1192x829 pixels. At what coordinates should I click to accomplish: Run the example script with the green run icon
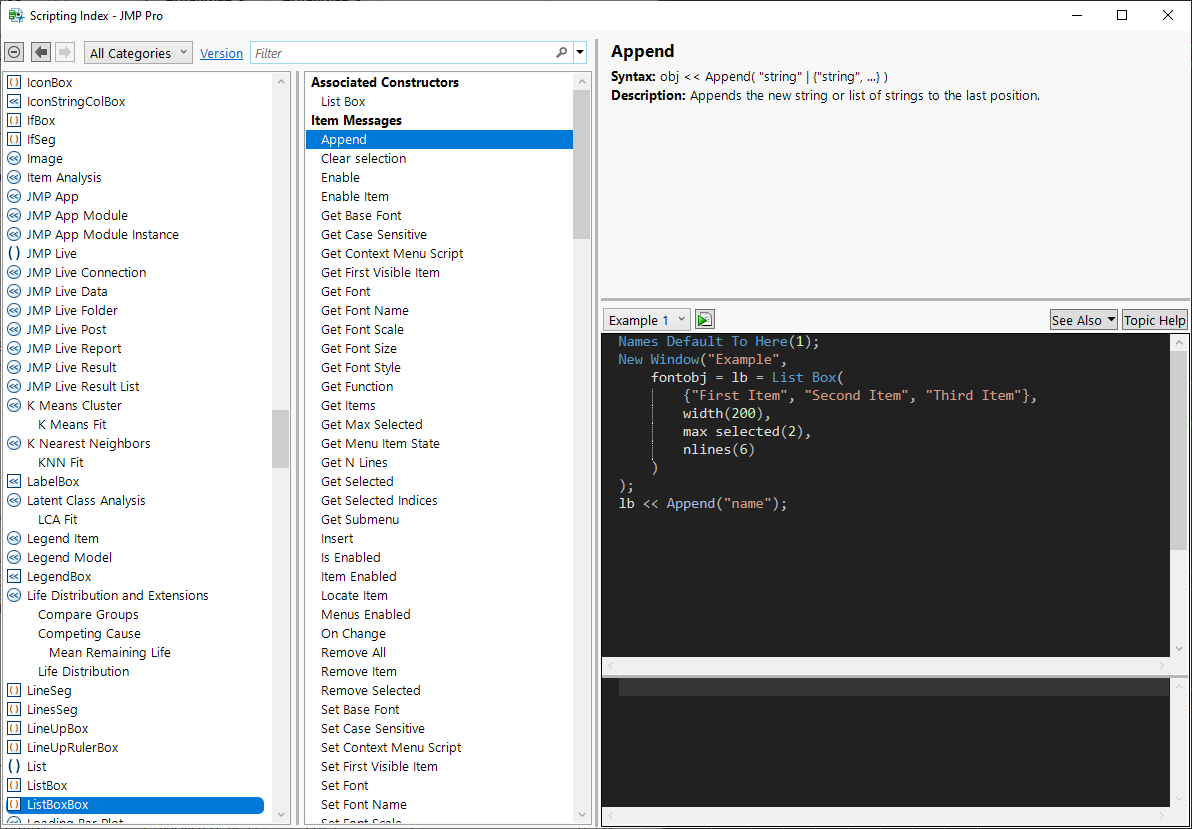[x=704, y=319]
